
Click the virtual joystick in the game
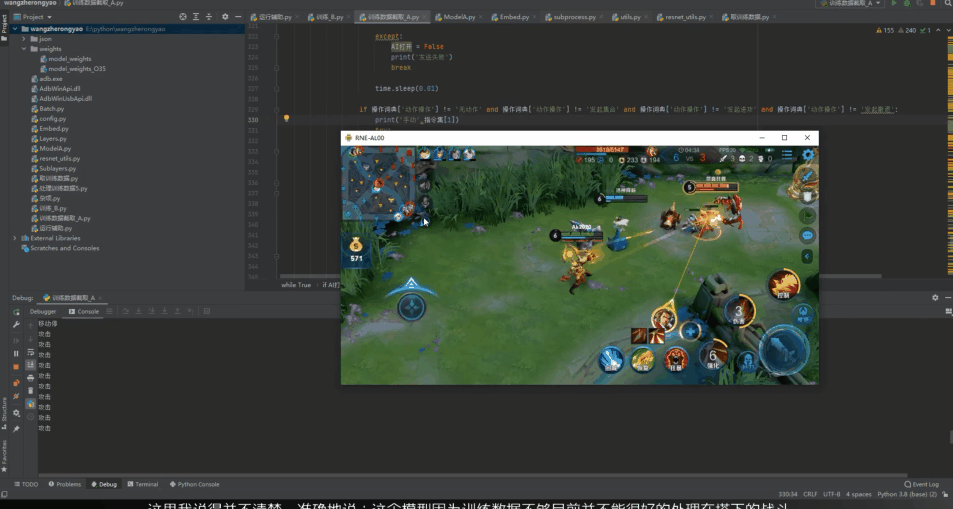coord(411,306)
